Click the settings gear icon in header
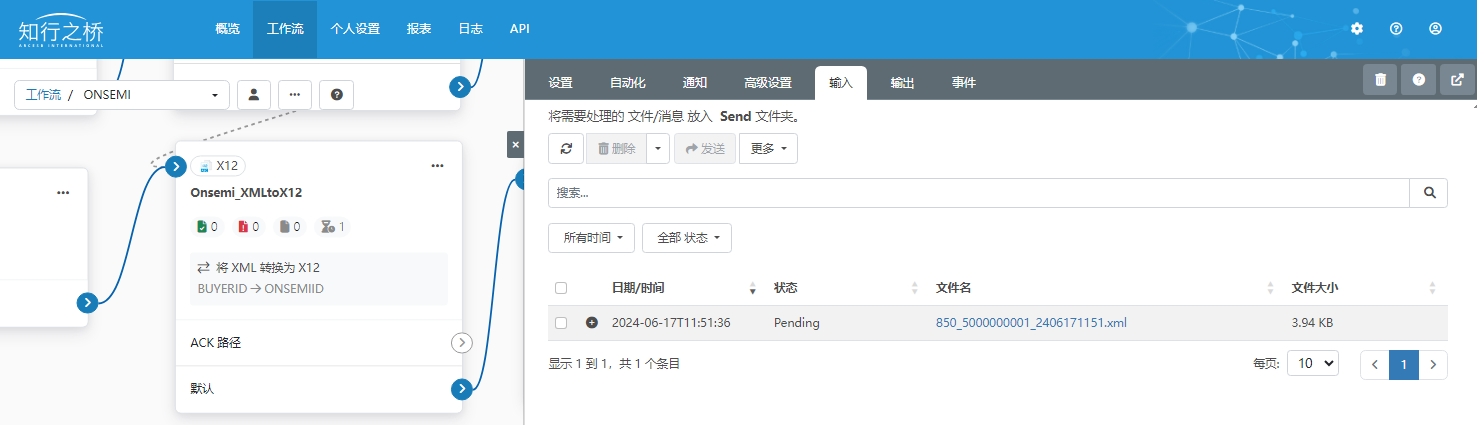Viewport: 1477px width, 425px height. 1356,29
